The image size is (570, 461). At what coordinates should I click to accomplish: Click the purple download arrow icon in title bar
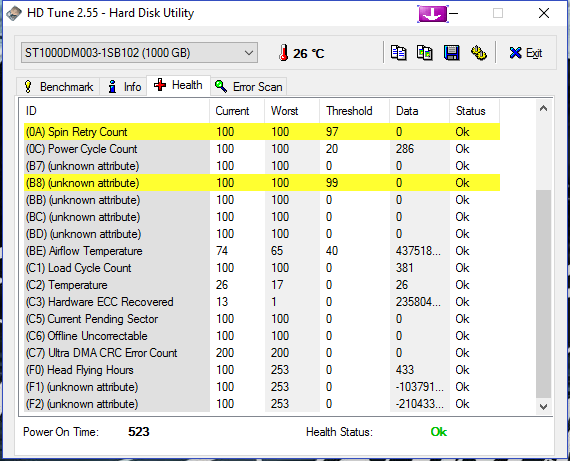coord(433,14)
